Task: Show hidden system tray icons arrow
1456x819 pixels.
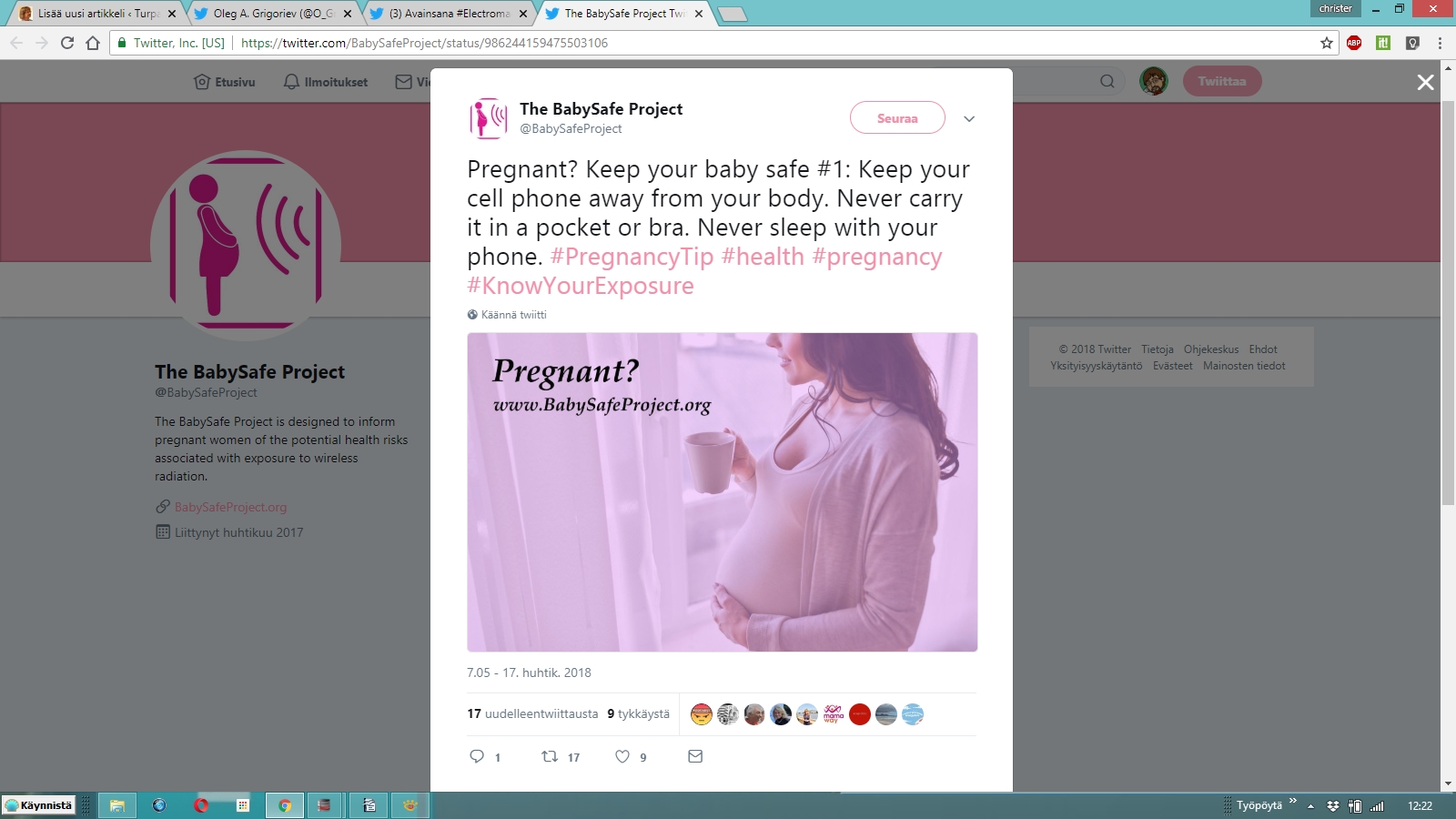Action: [x=1311, y=806]
